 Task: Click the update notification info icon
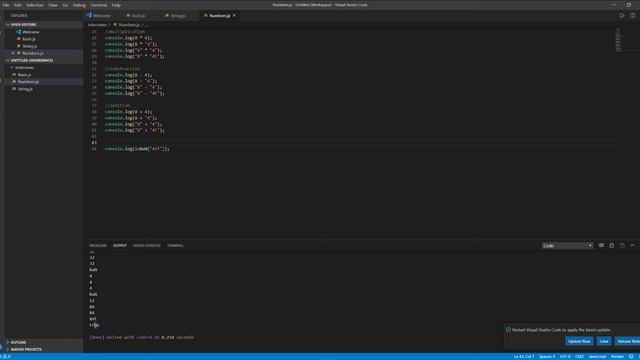click(508, 329)
